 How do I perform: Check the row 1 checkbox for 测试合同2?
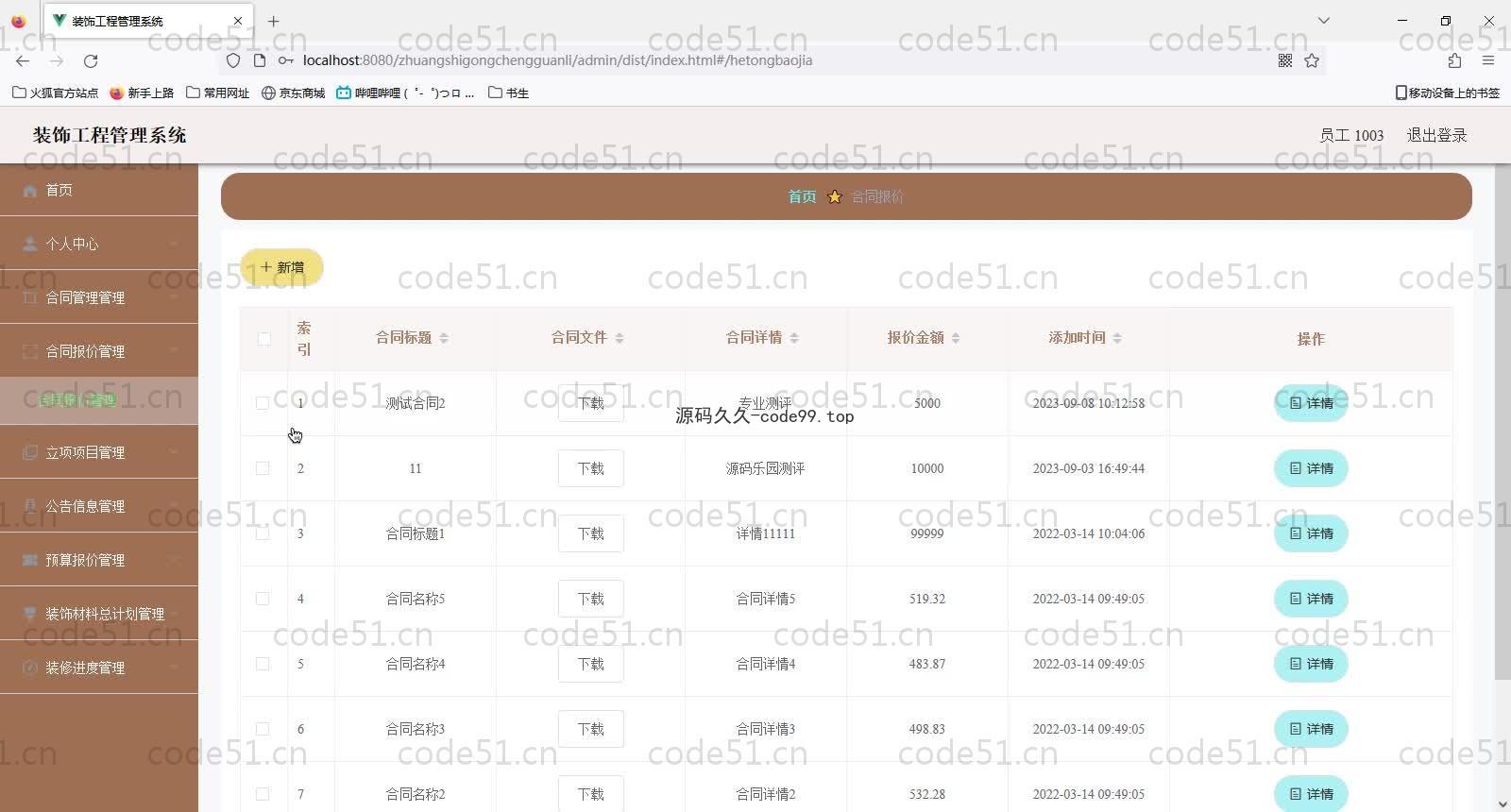(x=263, y=403)
